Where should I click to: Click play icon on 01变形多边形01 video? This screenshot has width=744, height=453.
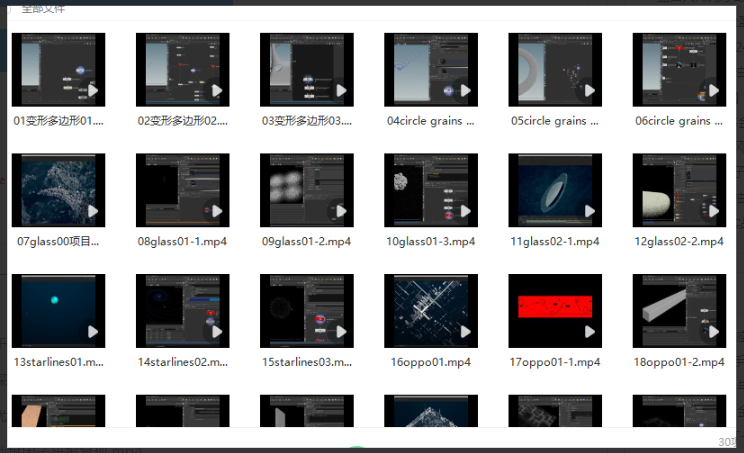[92, 91]
